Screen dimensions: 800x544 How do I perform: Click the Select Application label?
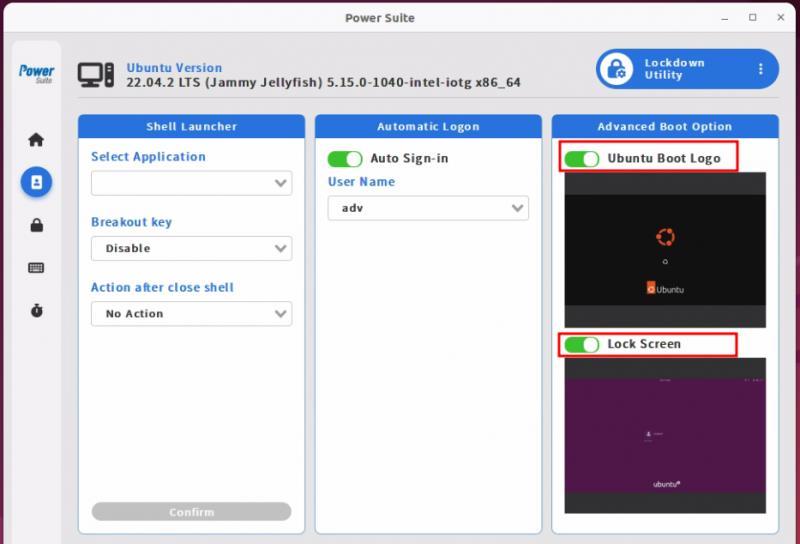click(148, 156)
